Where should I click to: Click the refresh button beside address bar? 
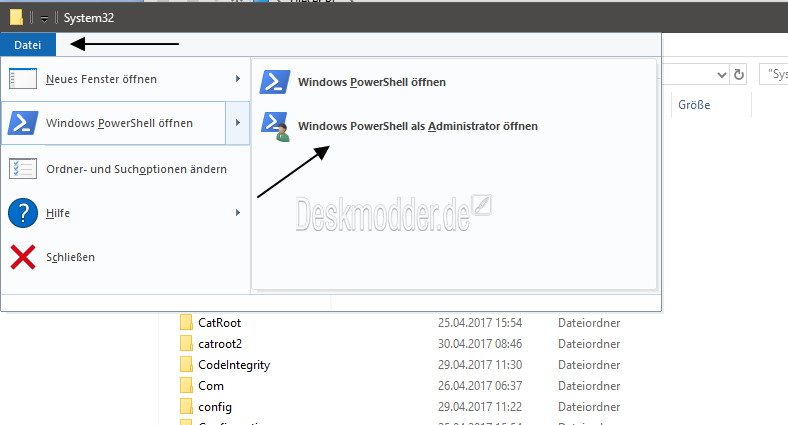[739, 75]
